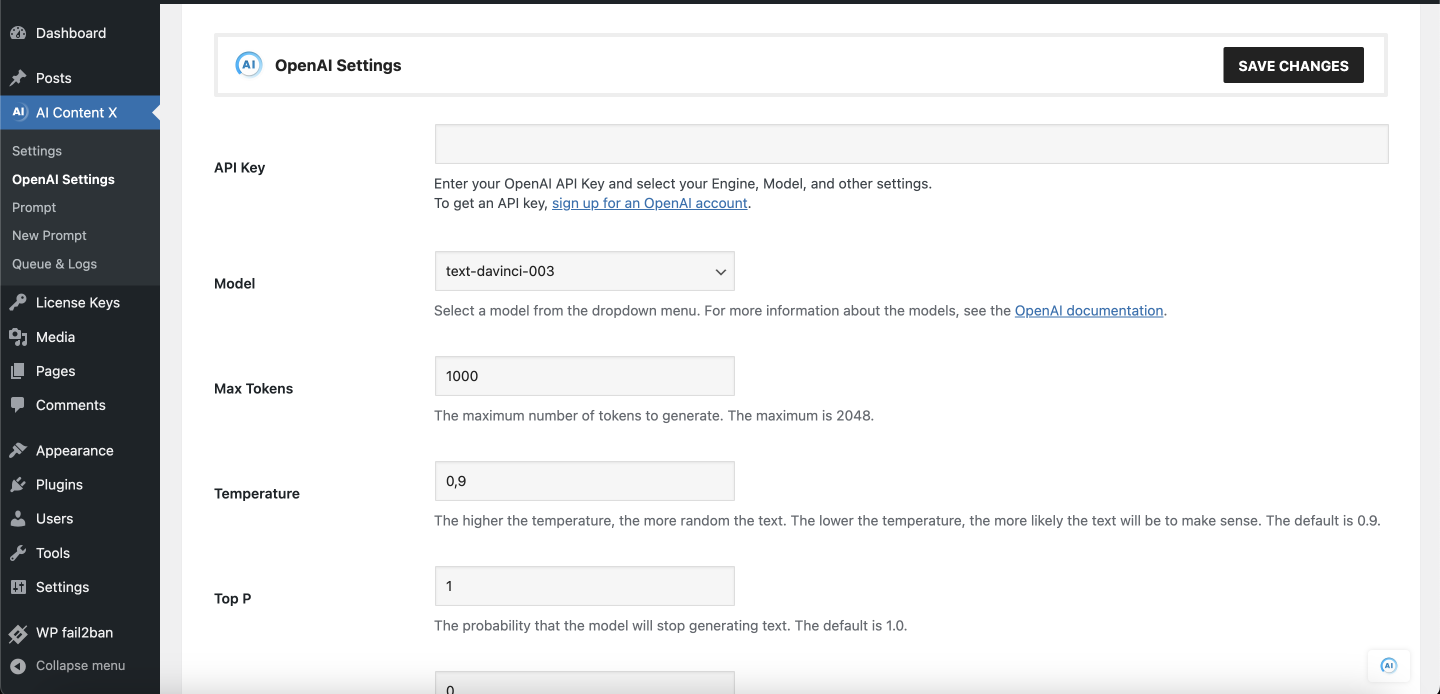Open the Pages menu label
Viewport: 1440px width, 694px height.
pyautogui.click(x=56, y=371)
